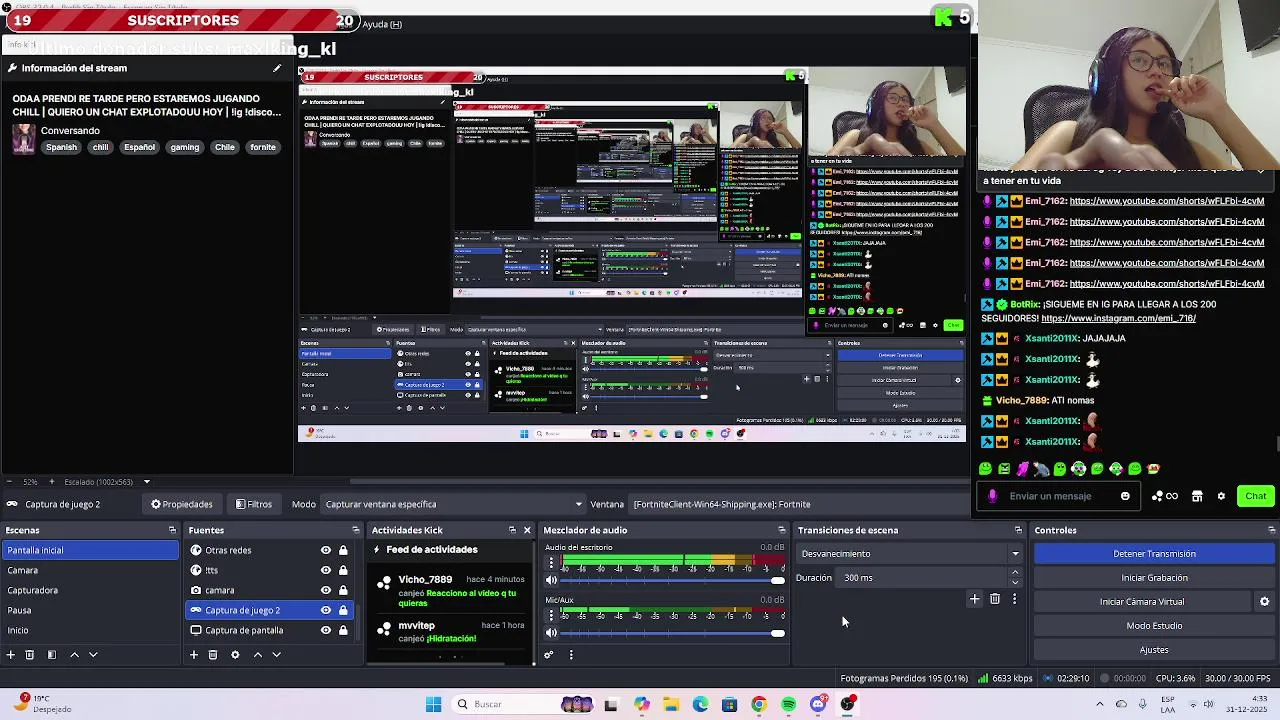This screenshot has width=1280, height=720.
Task: Delete the selected scene with the trash icon
Action: [x=30, y=655]
